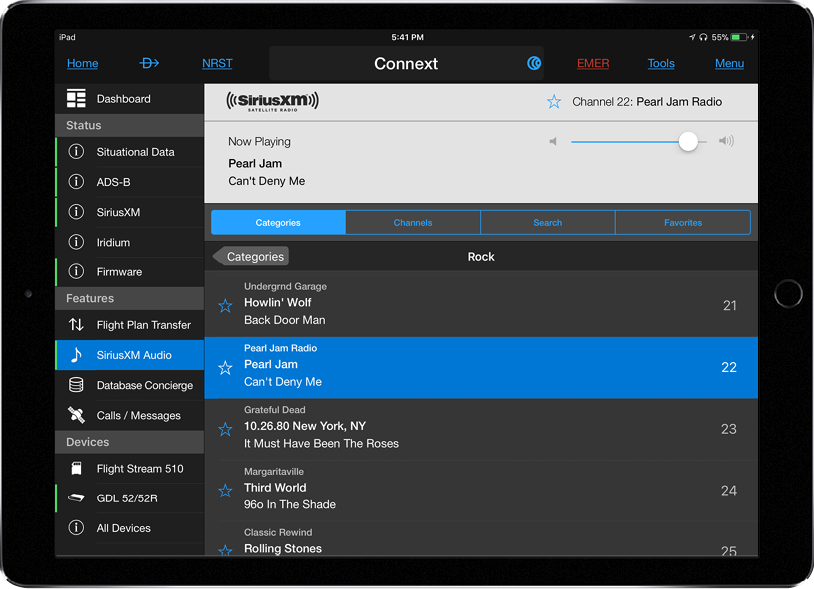Tap the Connext status icon in title bar
The width and height of the screenshot is (814, 589).
(x=534, y=63)
